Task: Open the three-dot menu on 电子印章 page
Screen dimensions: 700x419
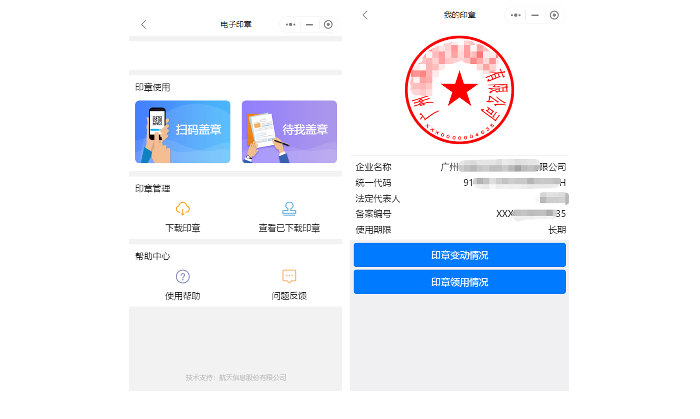Action: click(x=291, y=24)
